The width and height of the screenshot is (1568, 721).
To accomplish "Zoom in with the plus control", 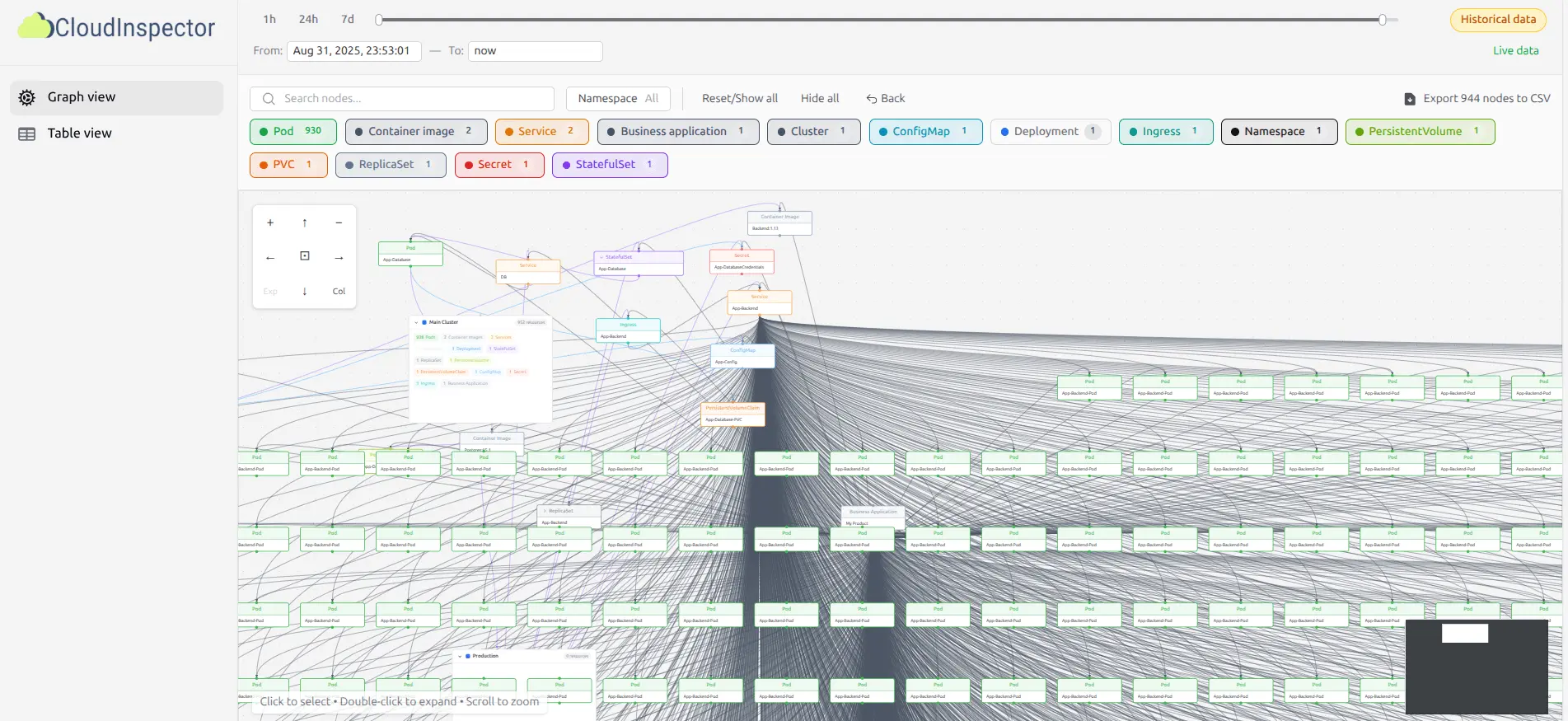I will pyautogui.click(x=270, y=222).
